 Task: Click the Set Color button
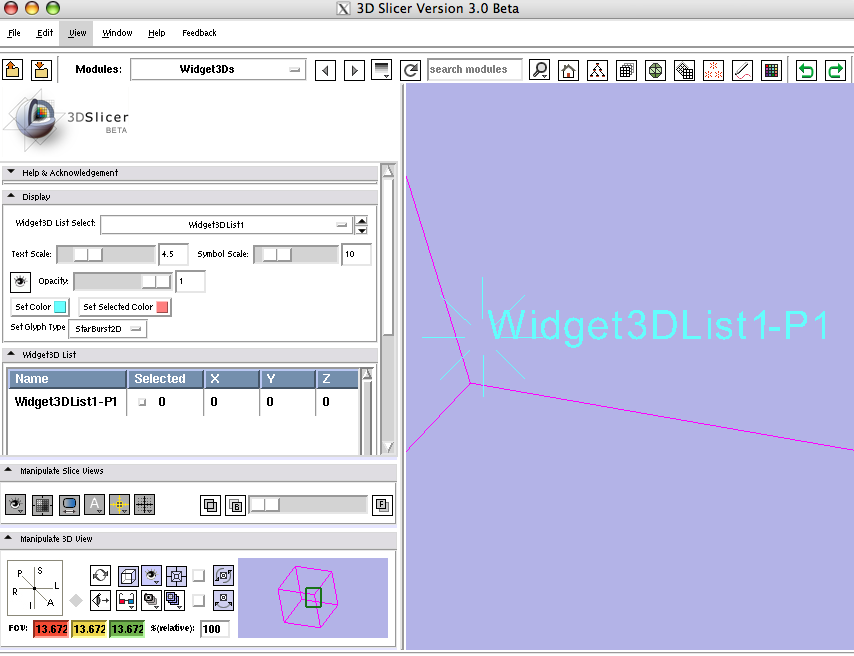point(40,307)
